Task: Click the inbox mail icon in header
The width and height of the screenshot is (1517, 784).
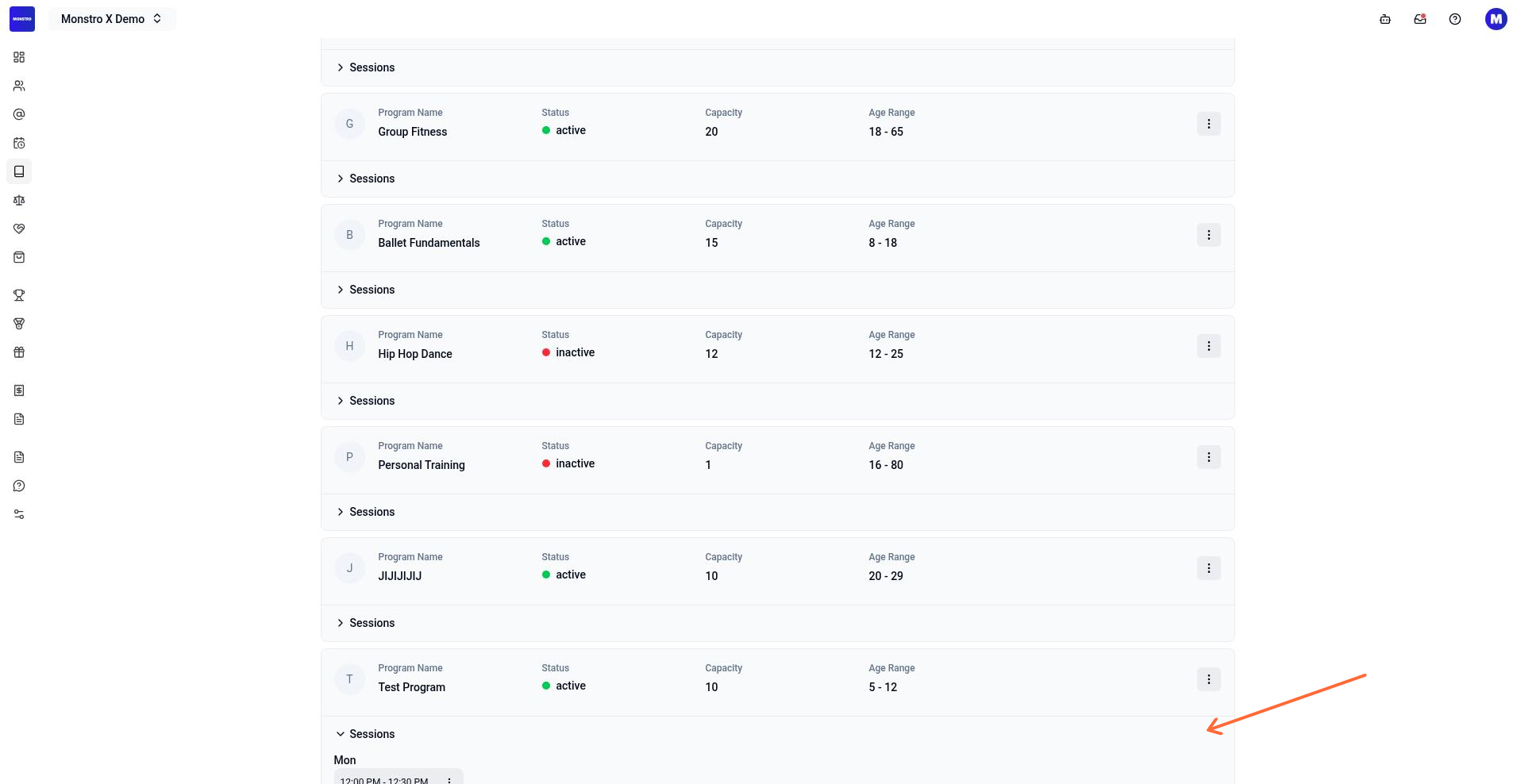Action: pos(1420,19)
